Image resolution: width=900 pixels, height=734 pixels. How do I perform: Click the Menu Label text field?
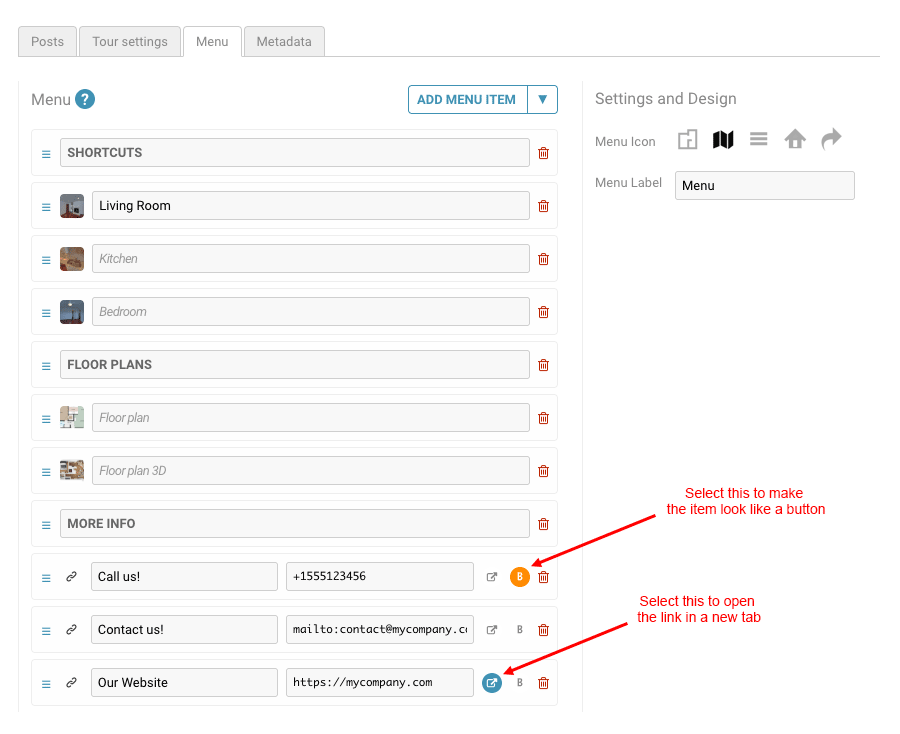pos(764,185)
